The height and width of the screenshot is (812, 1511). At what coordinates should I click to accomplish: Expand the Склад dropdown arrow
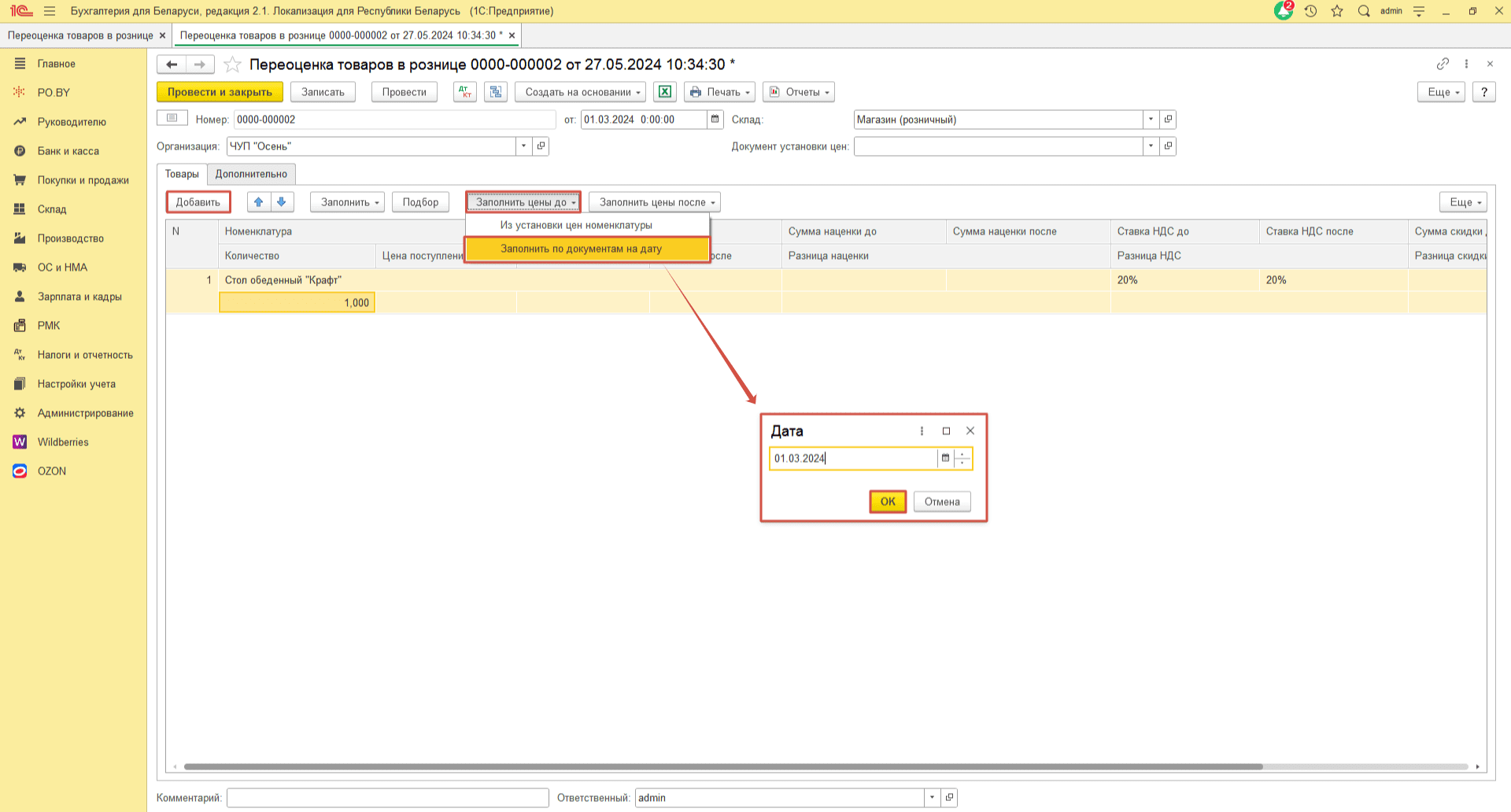(x=1151, y=120)
